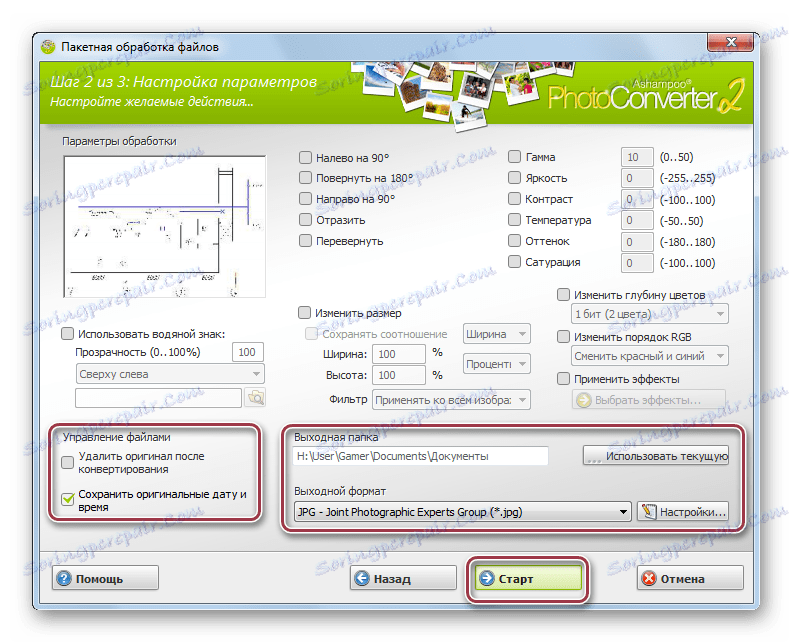
Task: Click the "Высота:" height input field
Action: (399, 375)
